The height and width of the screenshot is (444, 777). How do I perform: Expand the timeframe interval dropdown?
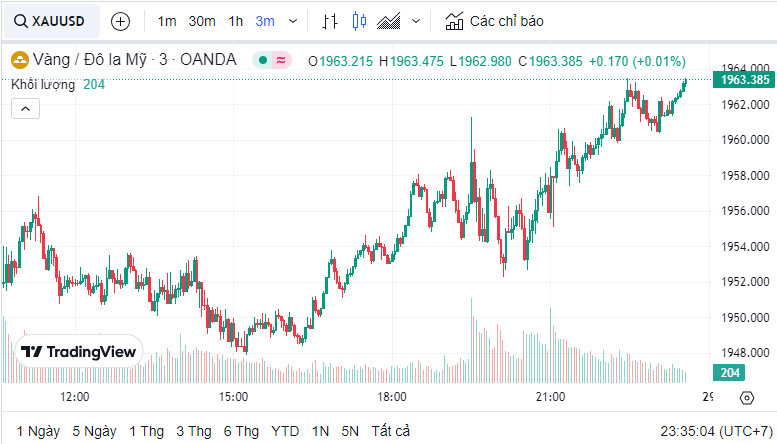pyautogui.click(x=292, y=20)
